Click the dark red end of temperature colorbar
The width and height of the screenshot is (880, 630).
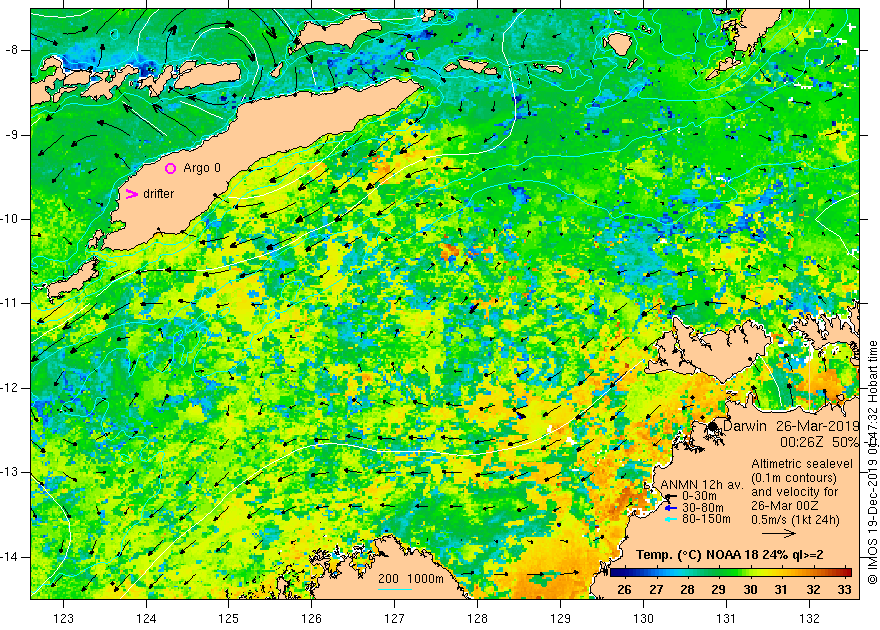847,573
